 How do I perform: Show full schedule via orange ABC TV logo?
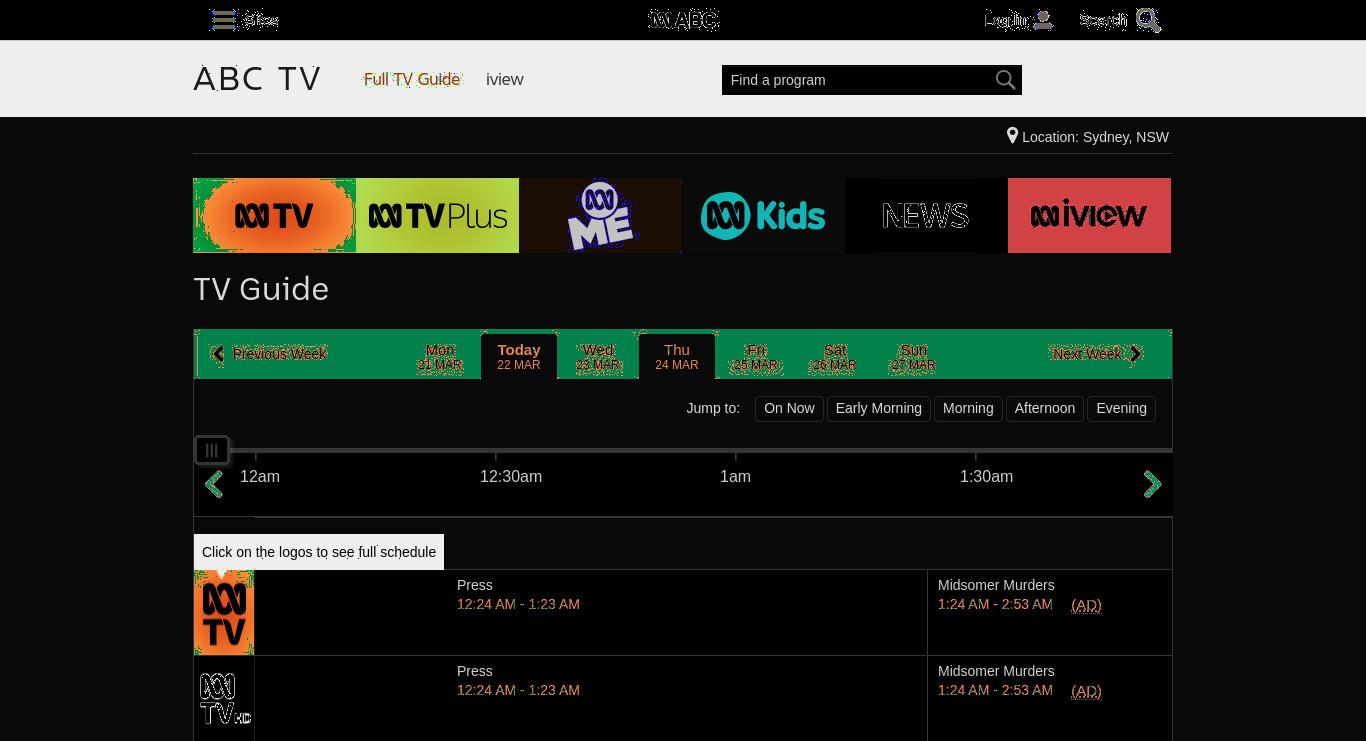pyautogui.click(x=224, y=612)
